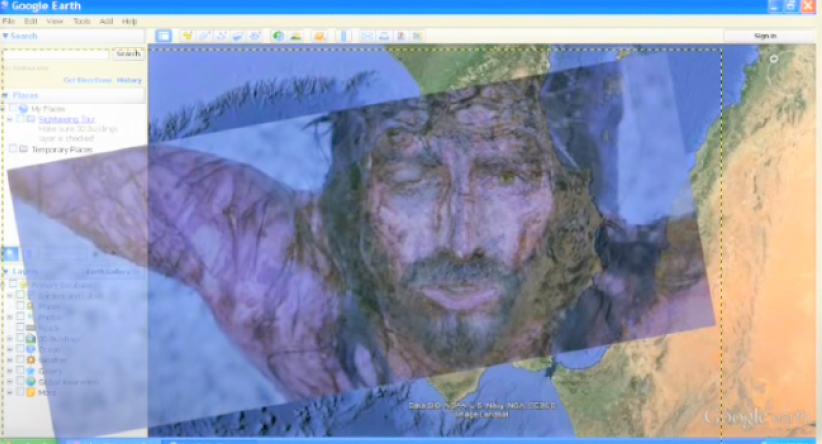Open the View menu

[x=55, y=21]
